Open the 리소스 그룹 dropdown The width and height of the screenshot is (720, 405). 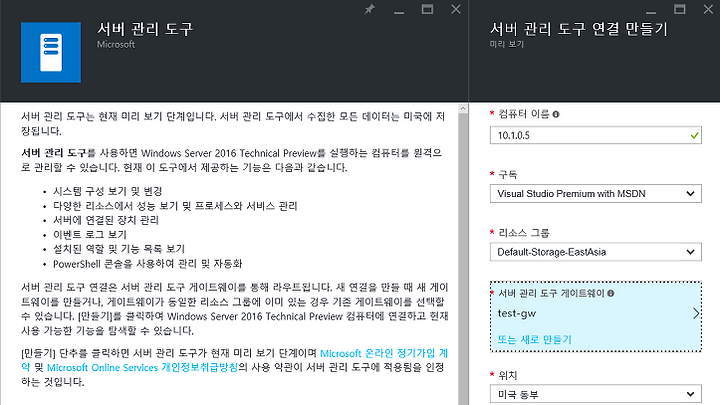596,252
